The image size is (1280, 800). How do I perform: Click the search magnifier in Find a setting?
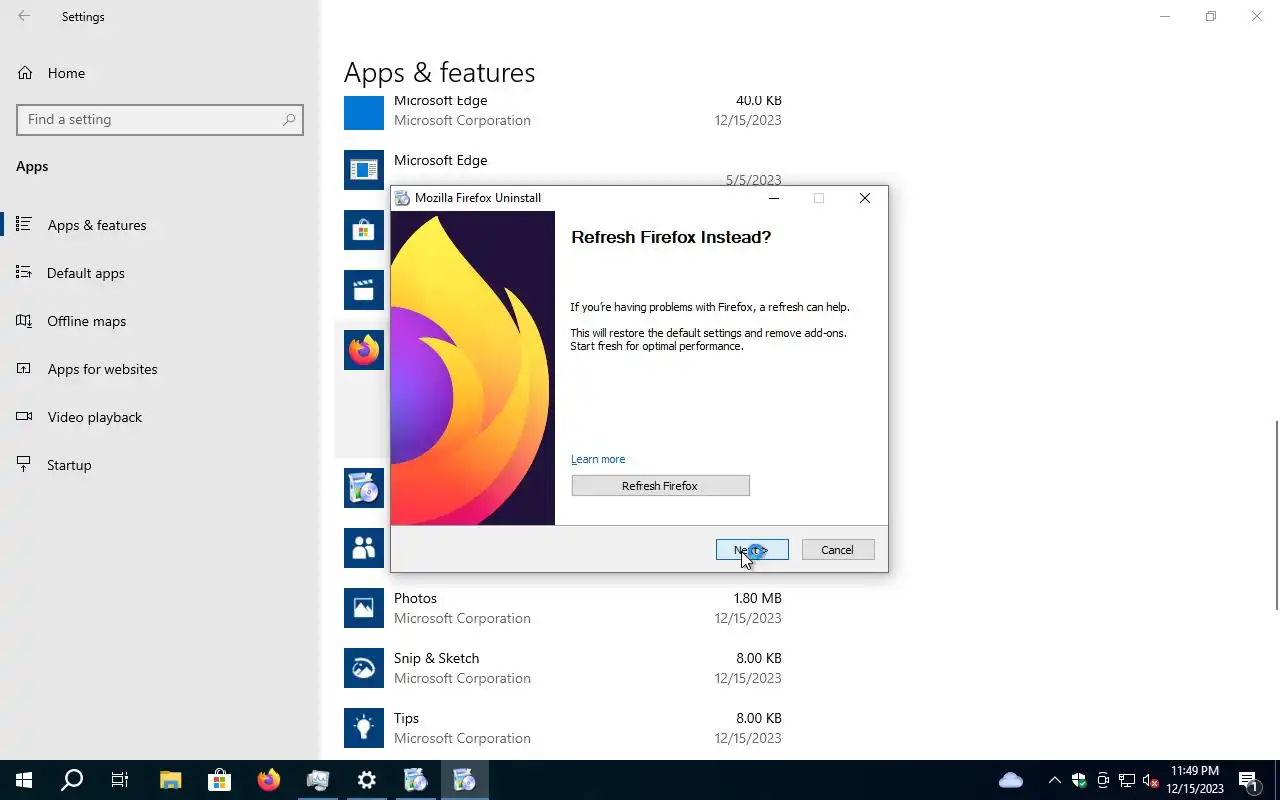(289, 119)
